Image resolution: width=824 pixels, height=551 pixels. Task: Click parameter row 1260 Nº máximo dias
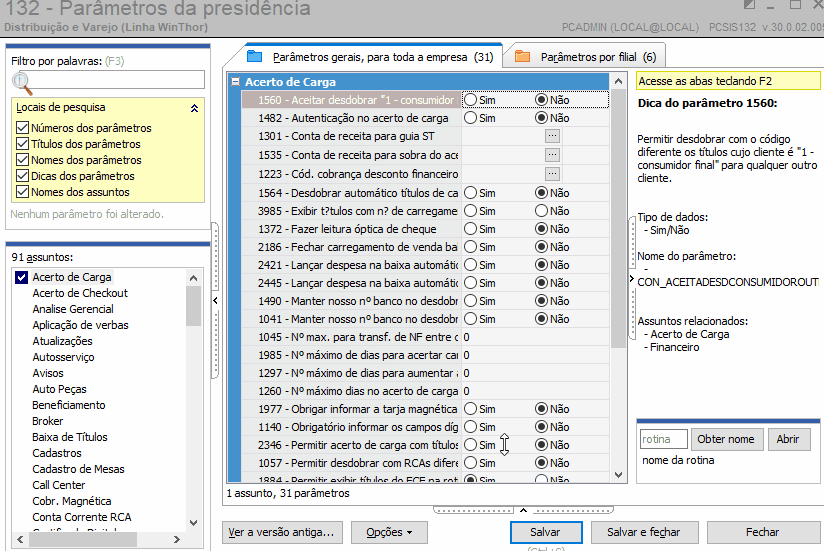[425, 391]
